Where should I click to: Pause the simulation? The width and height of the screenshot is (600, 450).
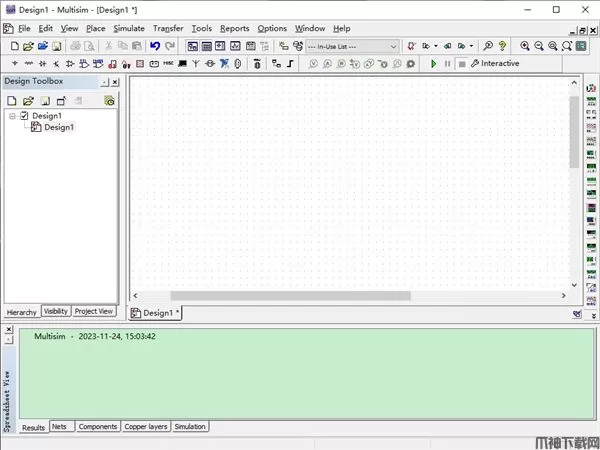[447, 64]
